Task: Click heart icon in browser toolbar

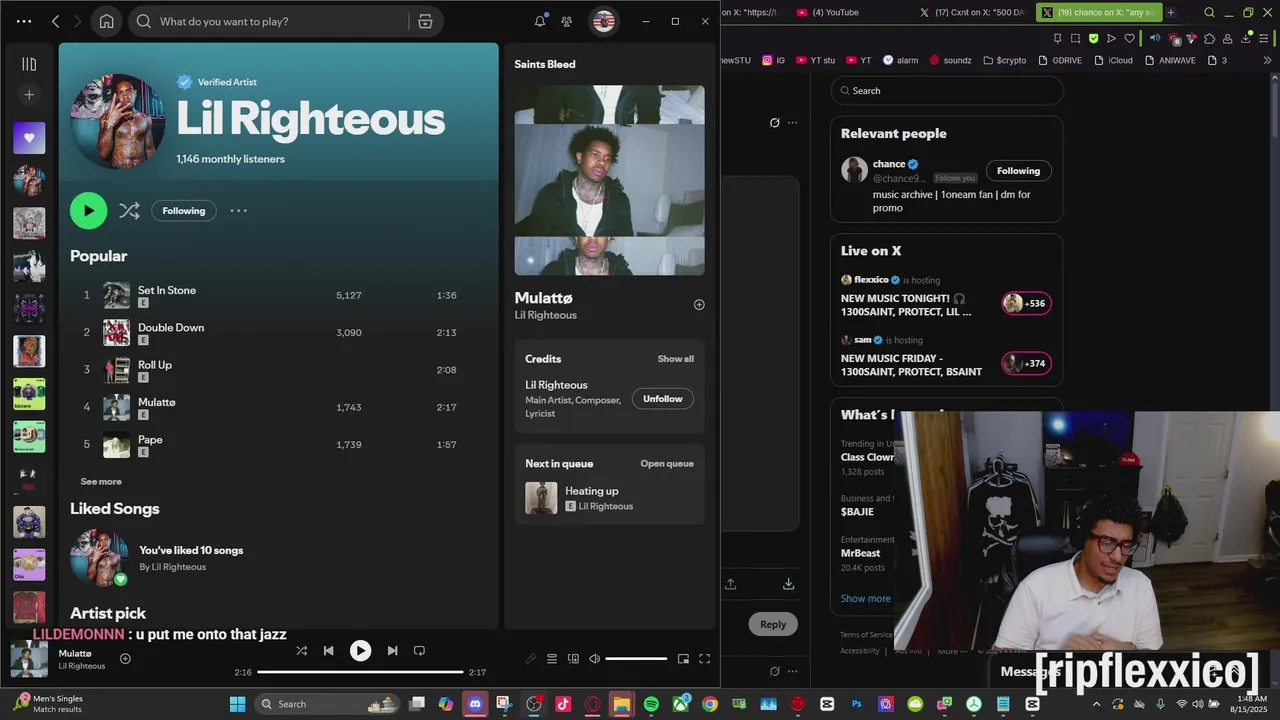Action: [x=1130, y=38]
